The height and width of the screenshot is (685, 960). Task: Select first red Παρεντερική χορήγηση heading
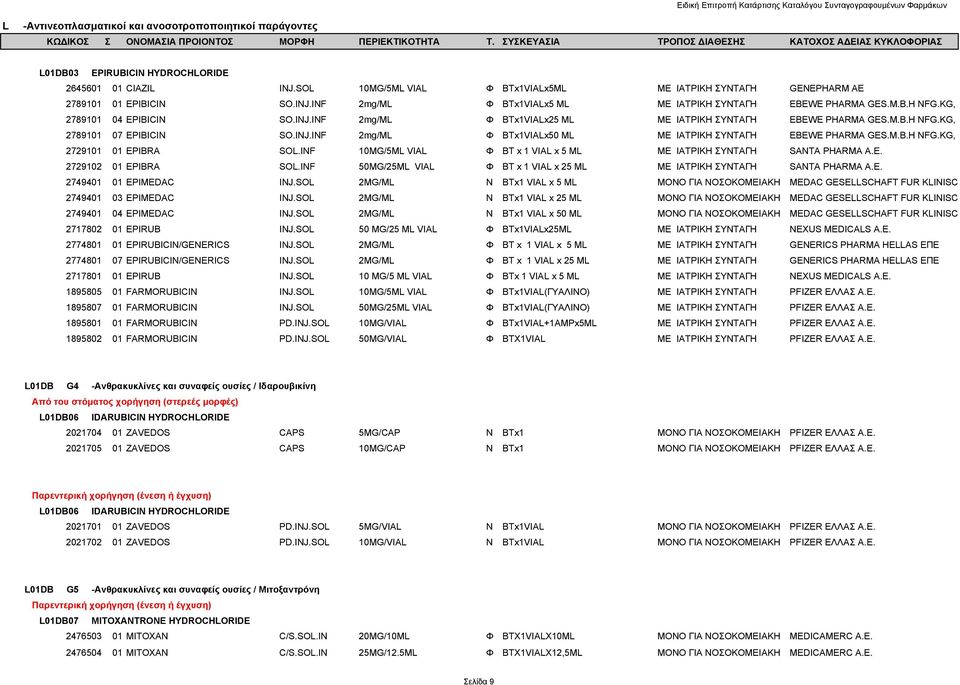(x=121, y=496)
